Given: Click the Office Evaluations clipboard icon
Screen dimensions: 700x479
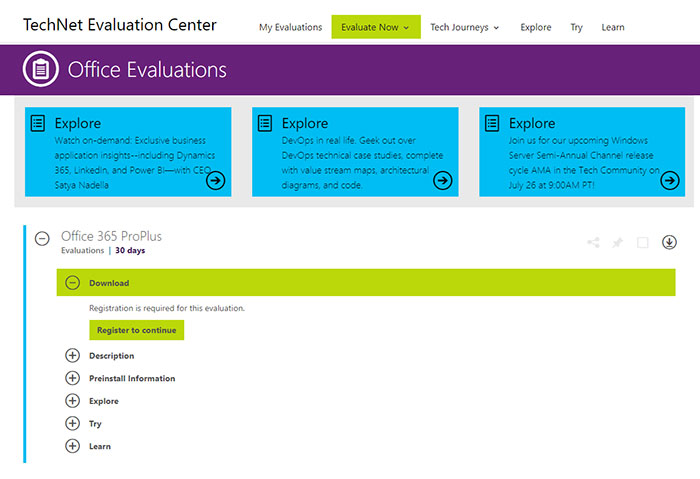Looking at the screenshot, I should tap(41, 69).
